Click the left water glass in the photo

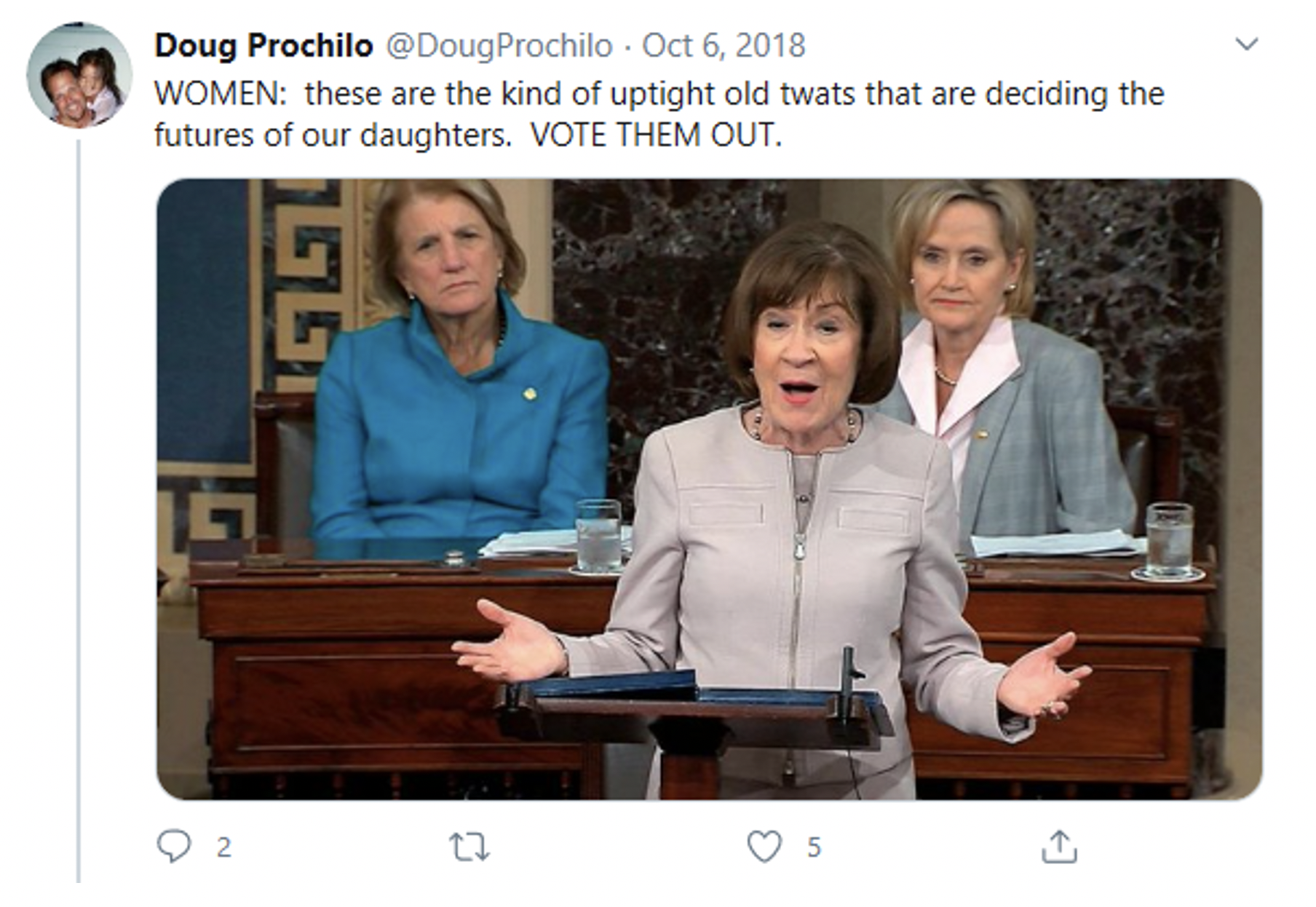click(x=598, y=535)
